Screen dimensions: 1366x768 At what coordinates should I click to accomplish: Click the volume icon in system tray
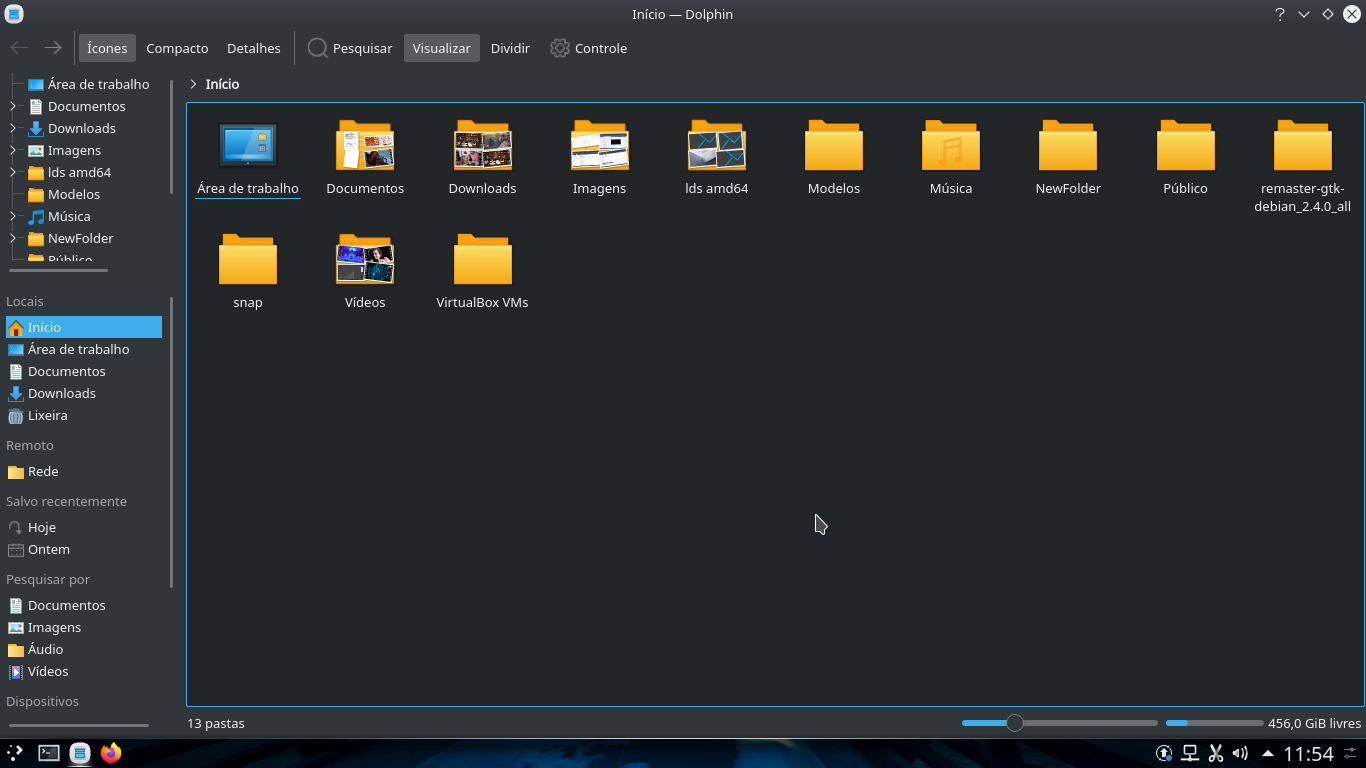click(x=1240, y=752)
